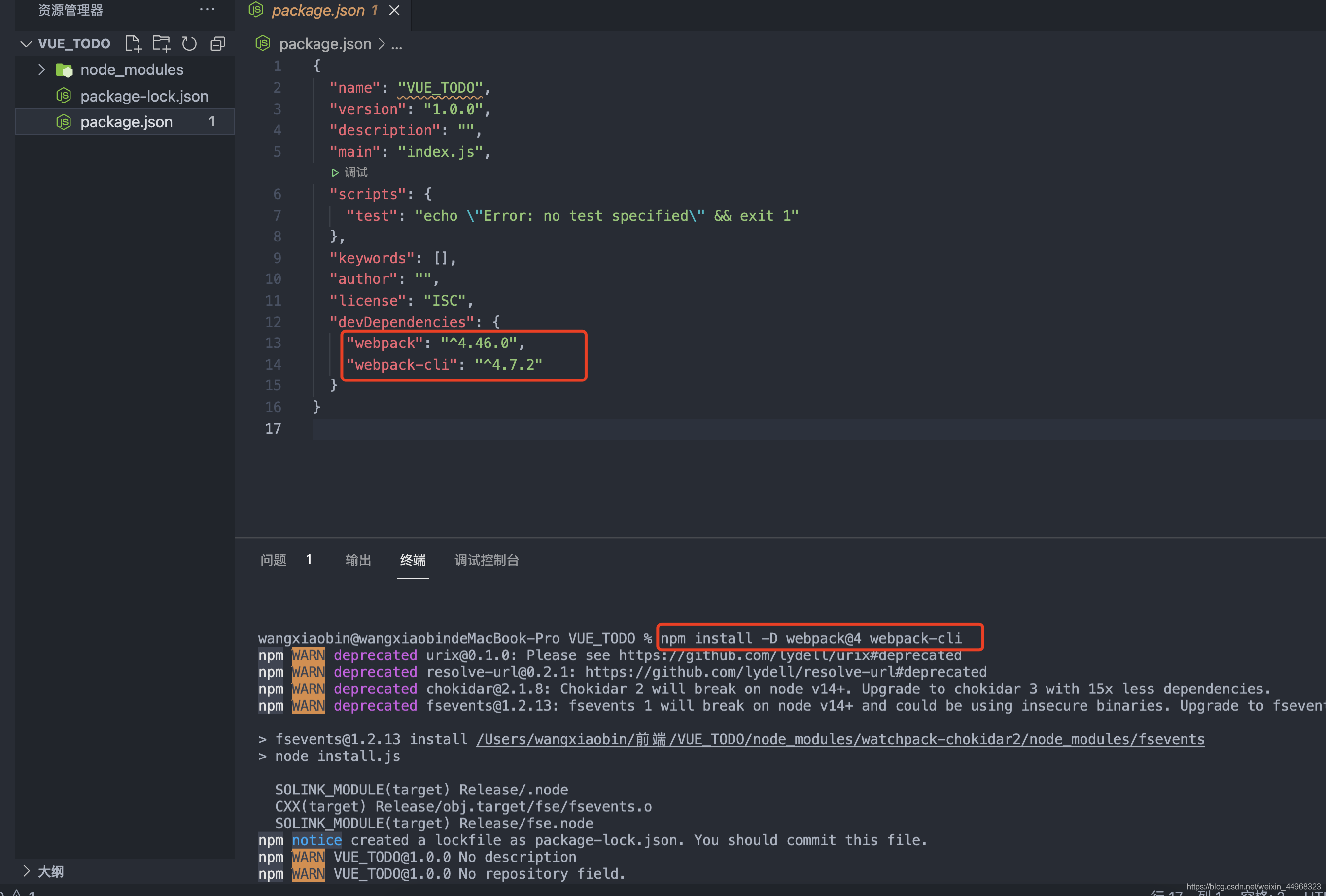Click the urix deprecated GitHub URL

tap(790, 655)
